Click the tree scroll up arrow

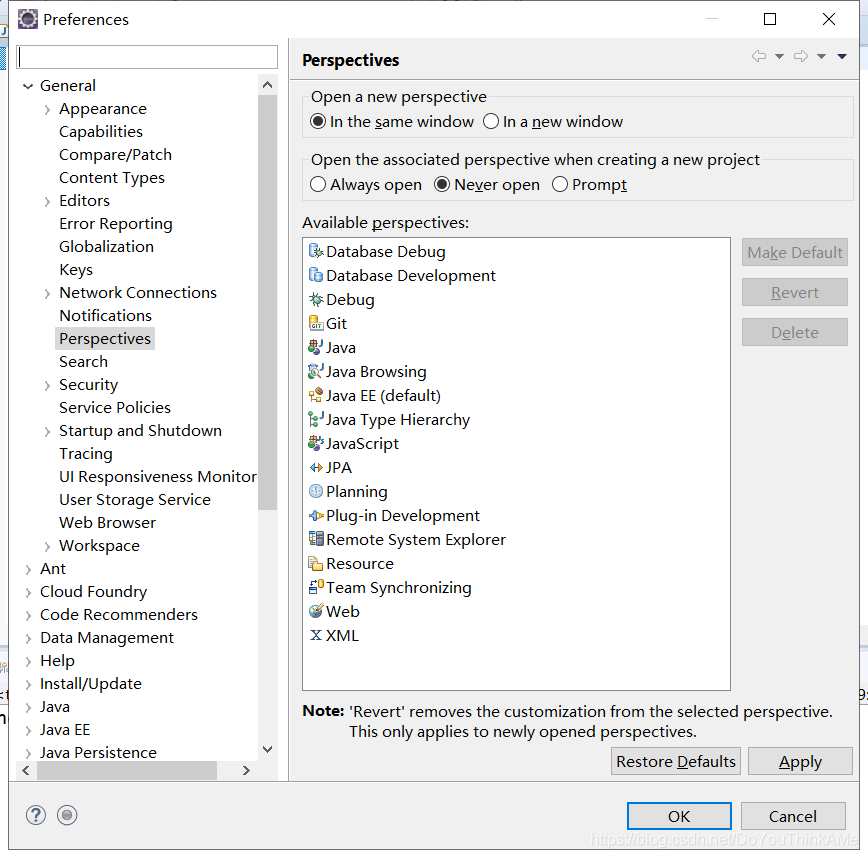coord(267,85)
